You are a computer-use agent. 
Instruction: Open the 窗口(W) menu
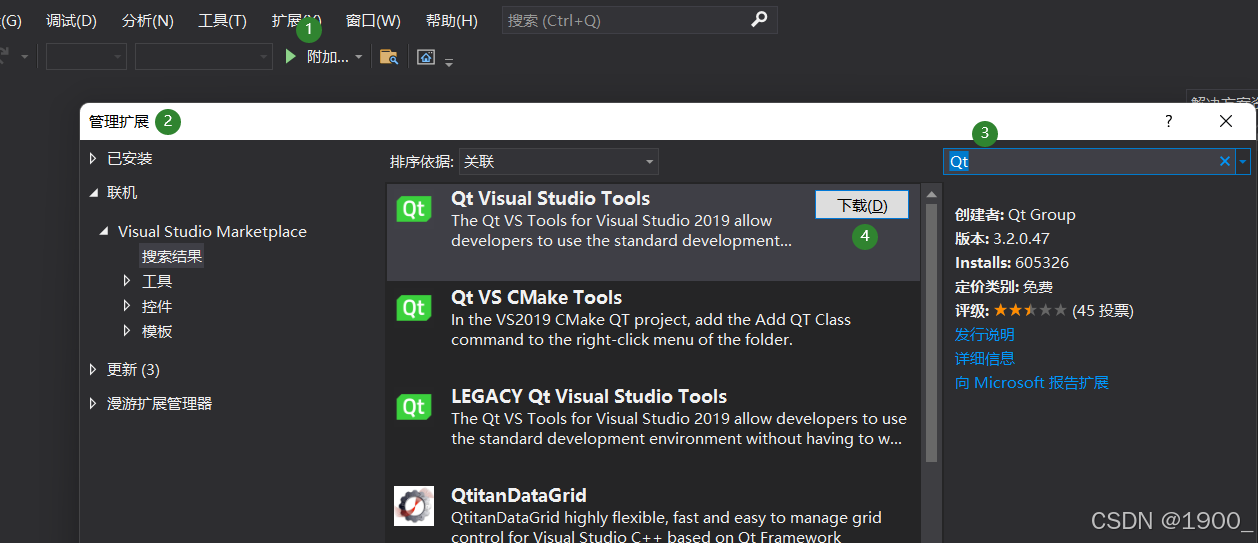pyautogui.click(x=373, y=20)
